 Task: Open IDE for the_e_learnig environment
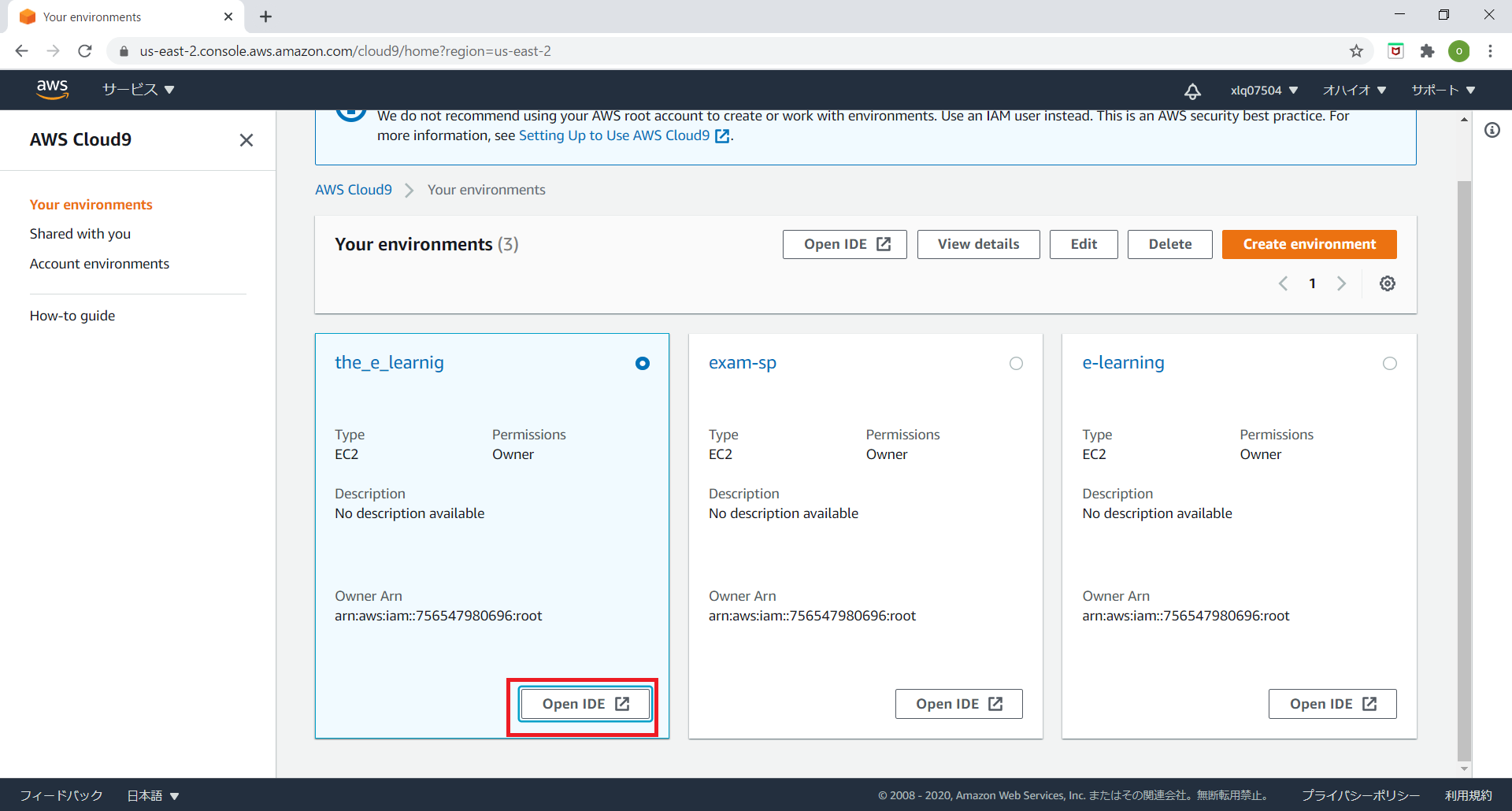click(585, 704)
